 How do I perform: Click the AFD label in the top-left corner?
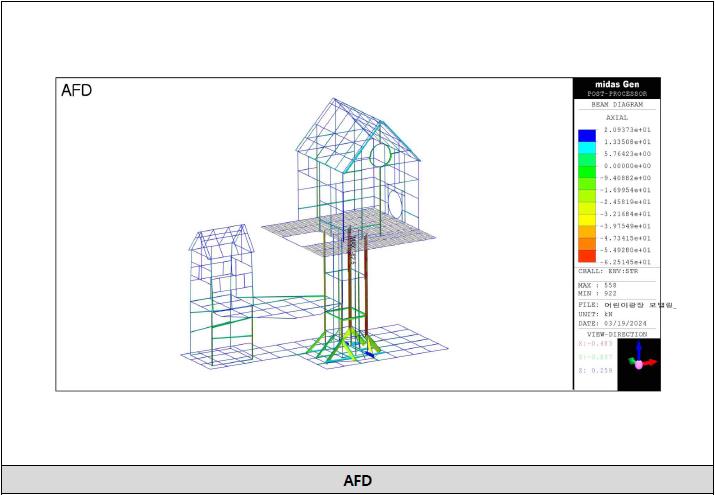coord(77,90)
